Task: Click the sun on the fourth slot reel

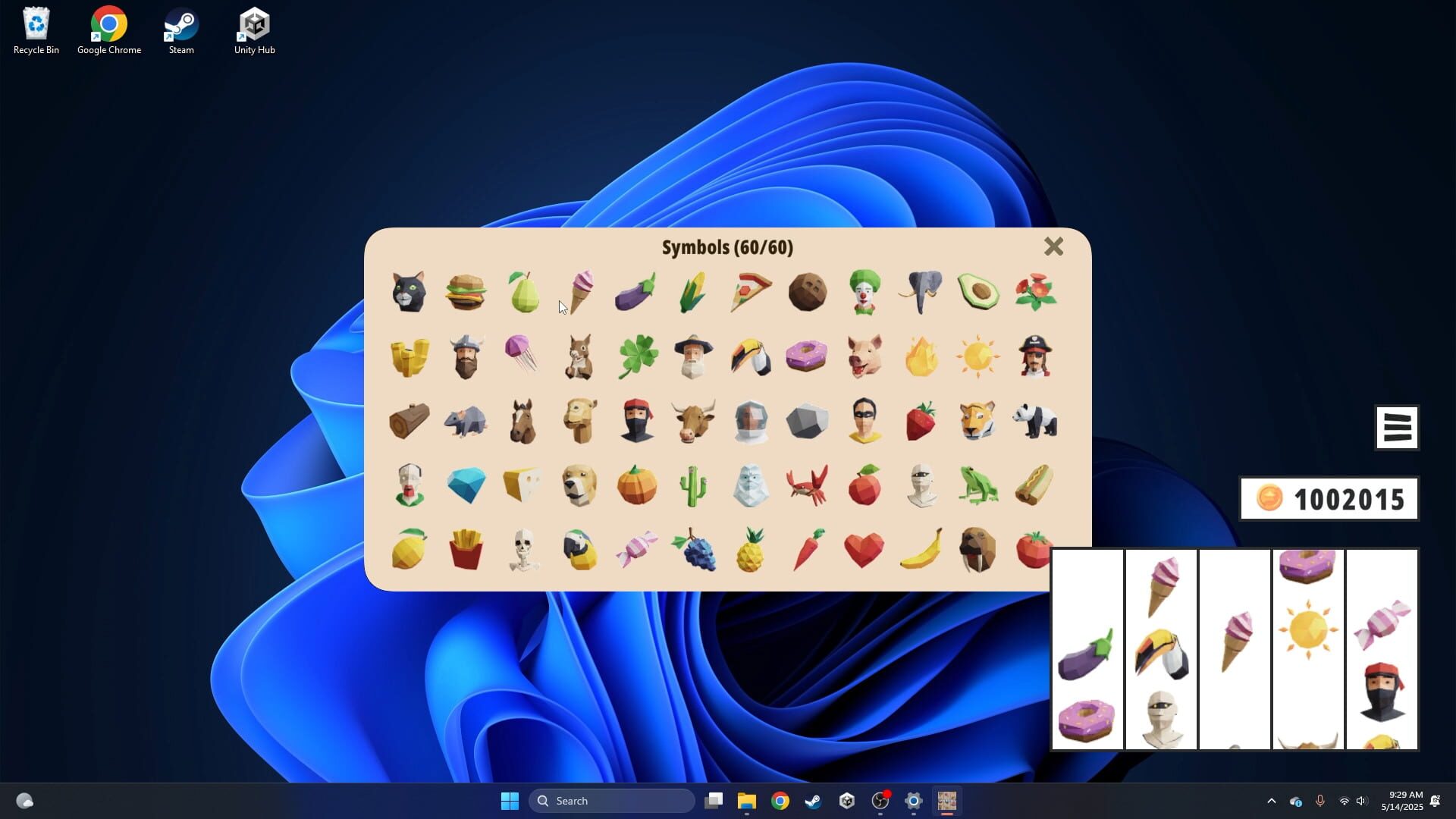Action: (x=1307, y=628)
